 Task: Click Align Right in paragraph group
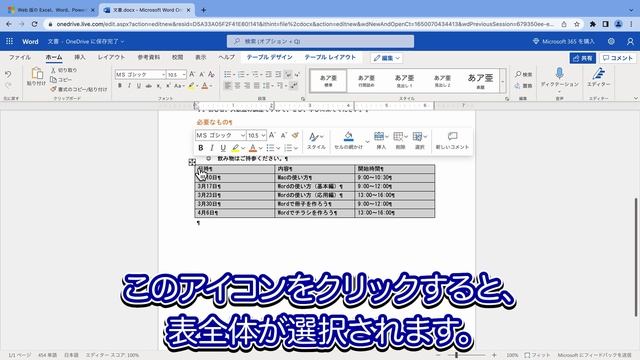(247, 86)
